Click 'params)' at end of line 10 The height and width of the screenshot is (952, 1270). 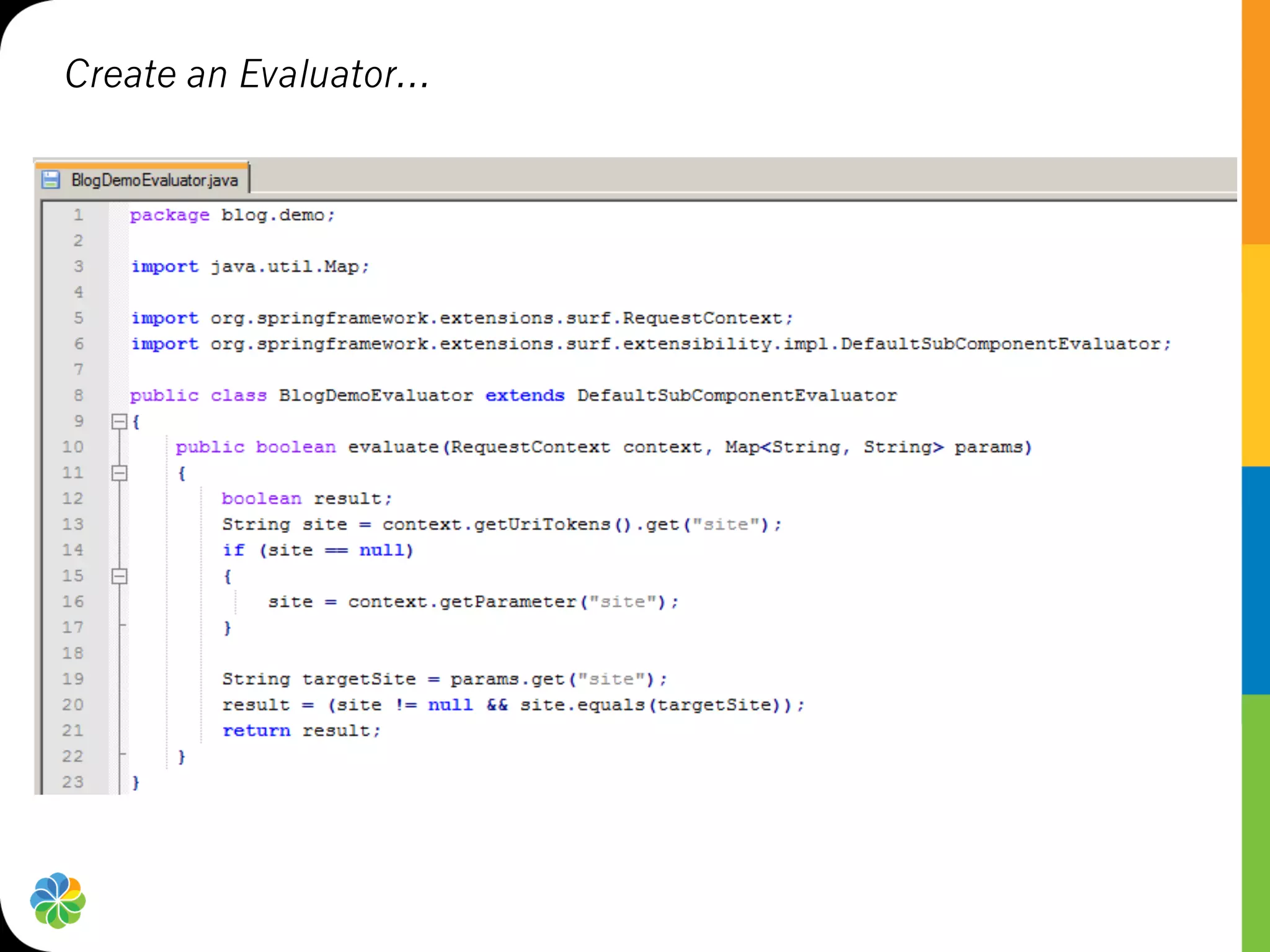point(993,447)
